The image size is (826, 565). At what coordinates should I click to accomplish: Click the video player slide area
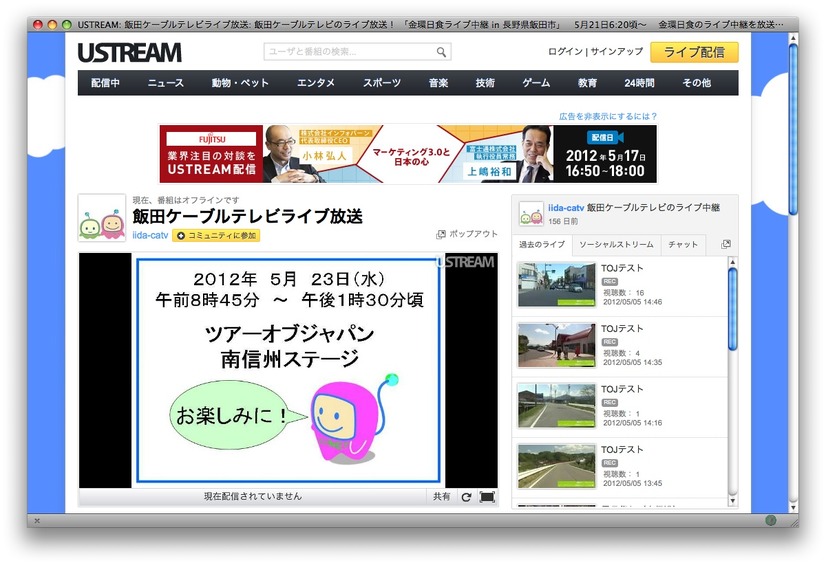(x=288, y=370)
